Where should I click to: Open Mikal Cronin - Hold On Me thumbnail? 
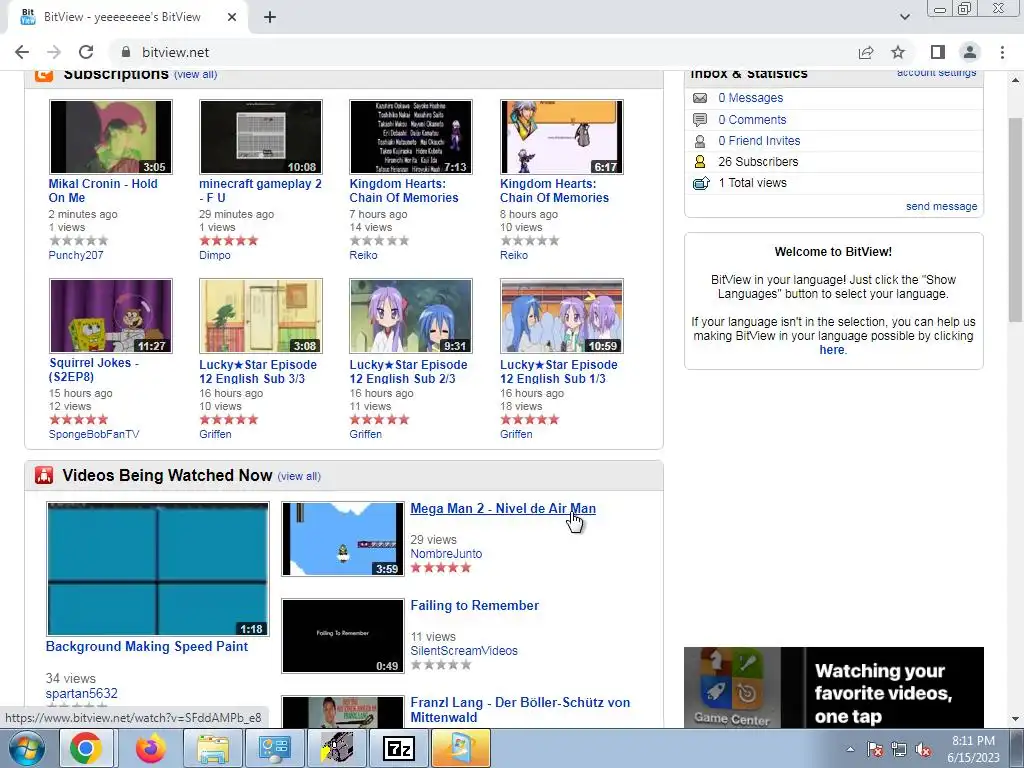point(111,136)
